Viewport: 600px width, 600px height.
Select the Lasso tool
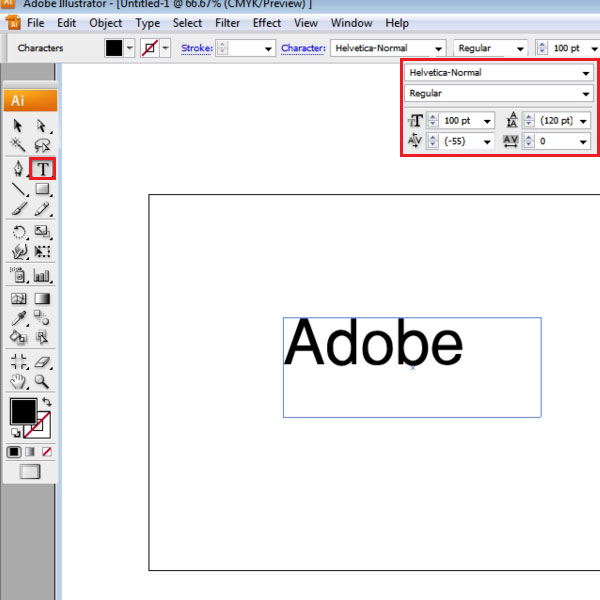coord(42,145)
